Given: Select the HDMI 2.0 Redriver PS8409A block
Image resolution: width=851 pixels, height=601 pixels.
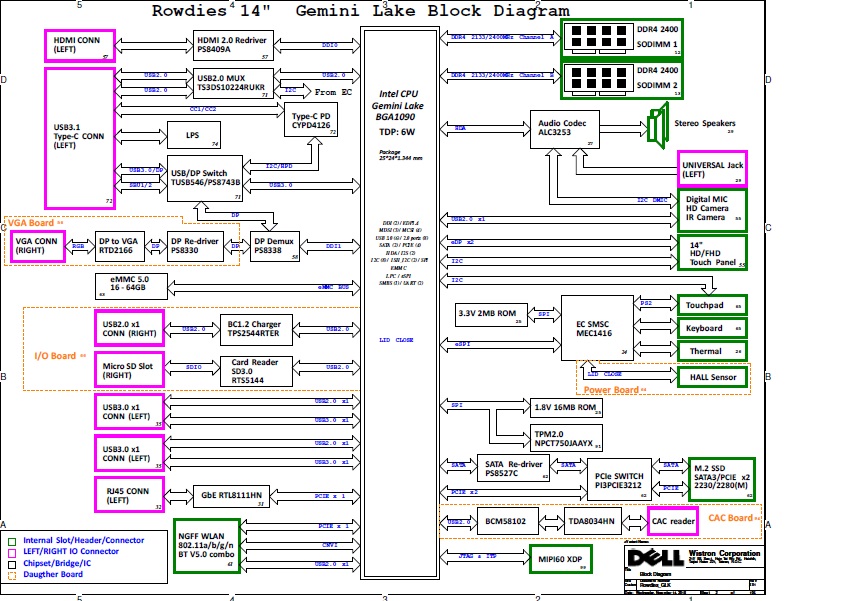Looking at the screenshot, I should click(233, 46).
